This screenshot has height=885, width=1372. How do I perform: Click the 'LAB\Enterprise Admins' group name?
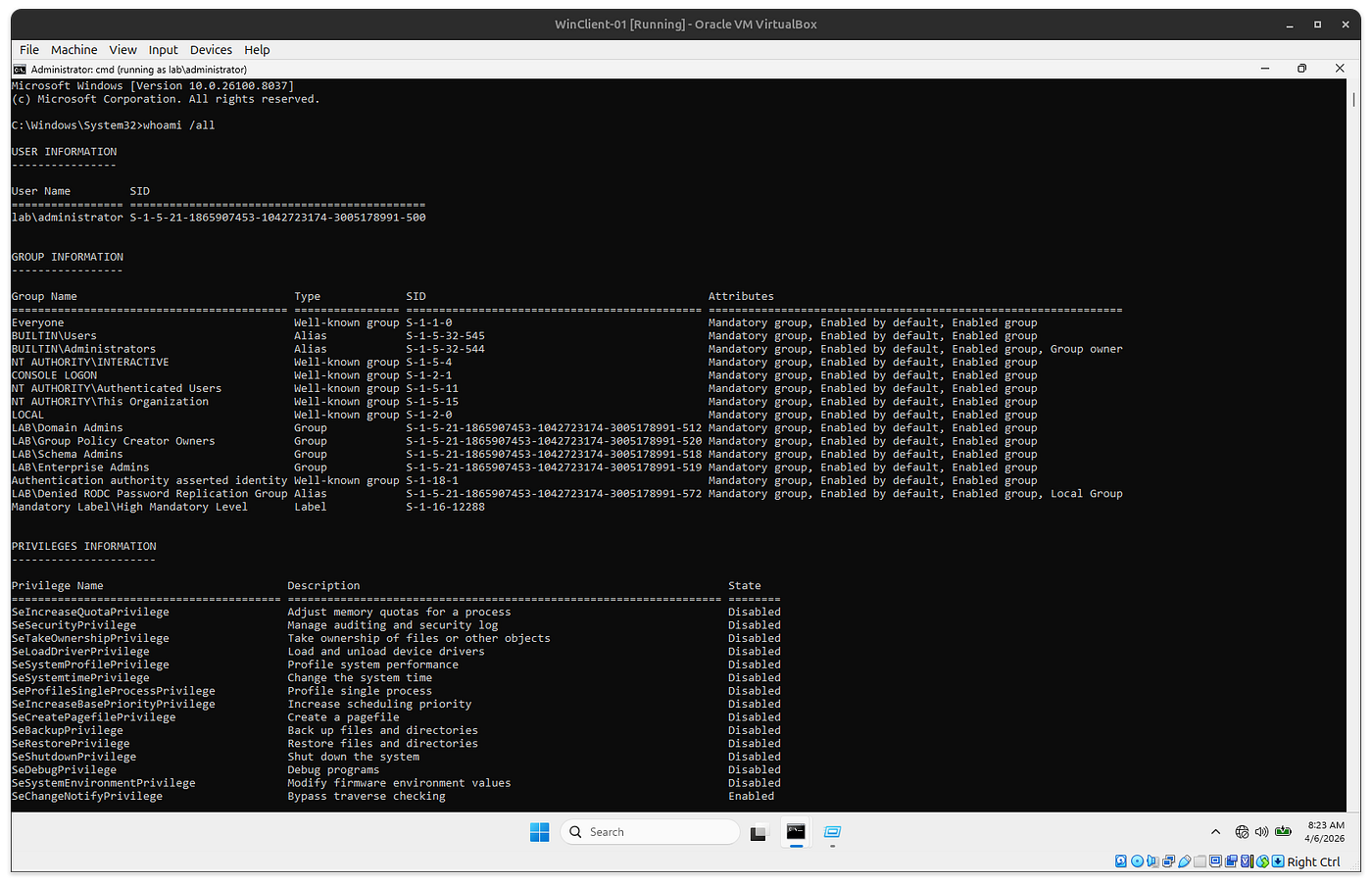(80, 467)
